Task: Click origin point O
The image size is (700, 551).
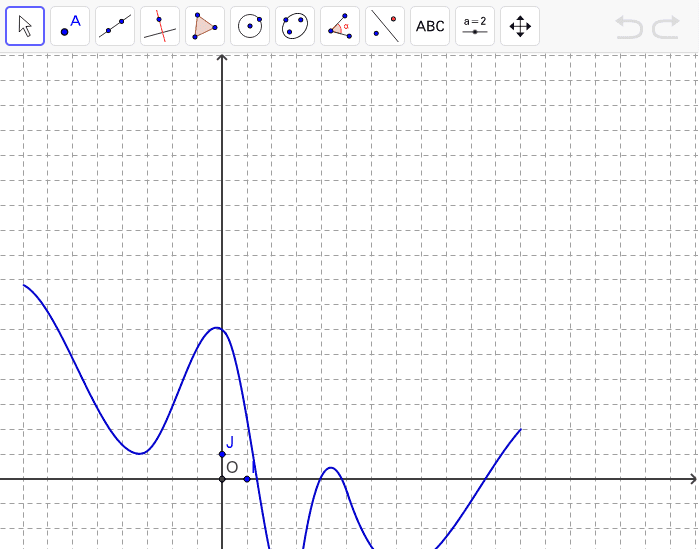Action: (x=222, y=479)
